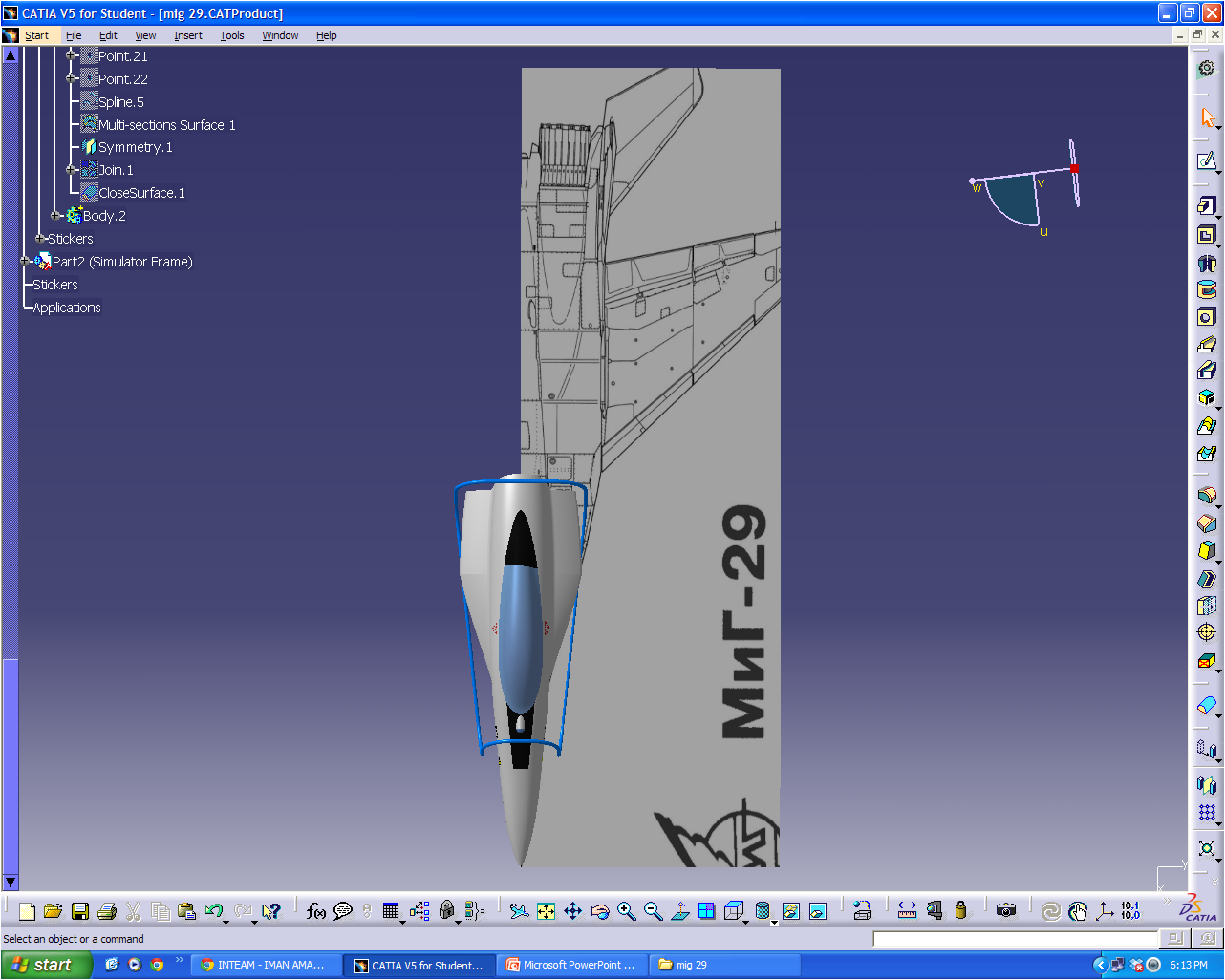Open the Help menu

(326, 35)
